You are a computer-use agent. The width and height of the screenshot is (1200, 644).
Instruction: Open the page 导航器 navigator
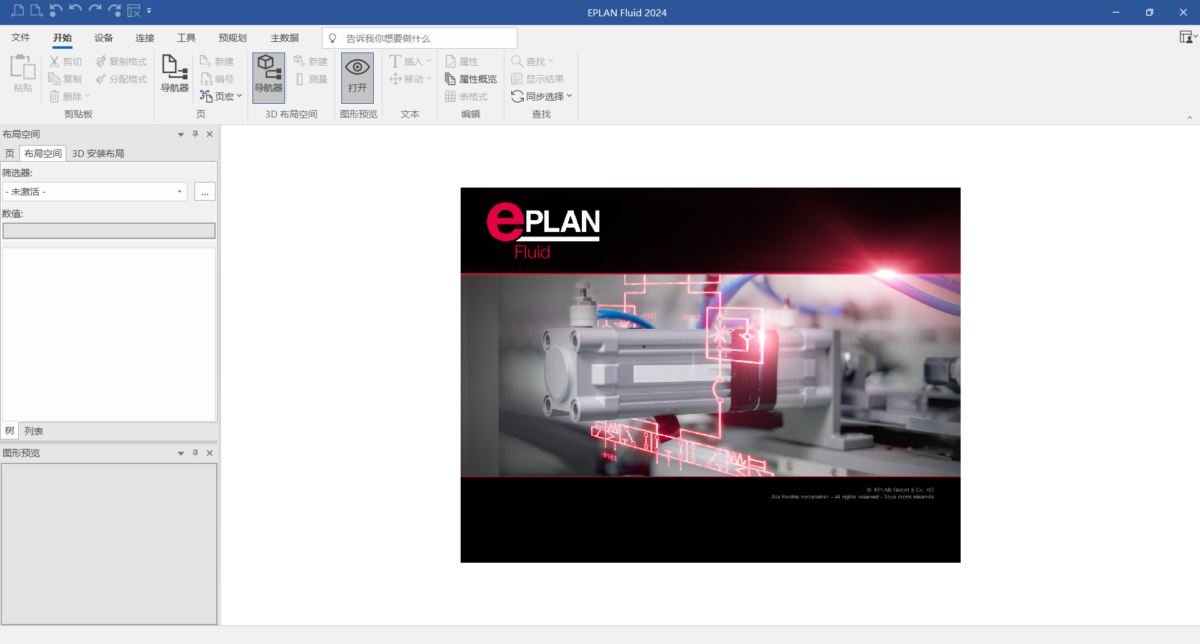pyautogui.click(x=175, y=75)
